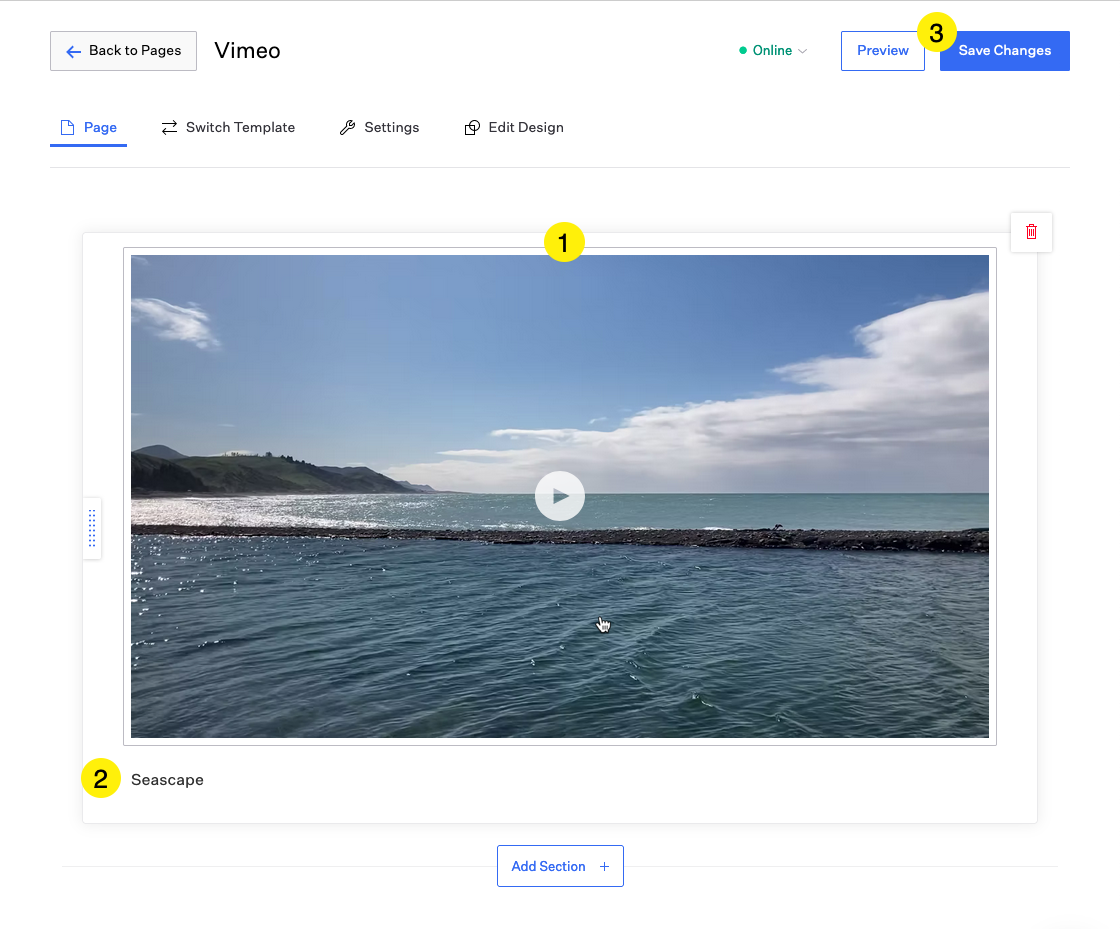Image resolution: width=1120 pixels, height=929 pixels.
Task: Save changes to the page
Action: pyautogui.click(x=1004, y=51)
